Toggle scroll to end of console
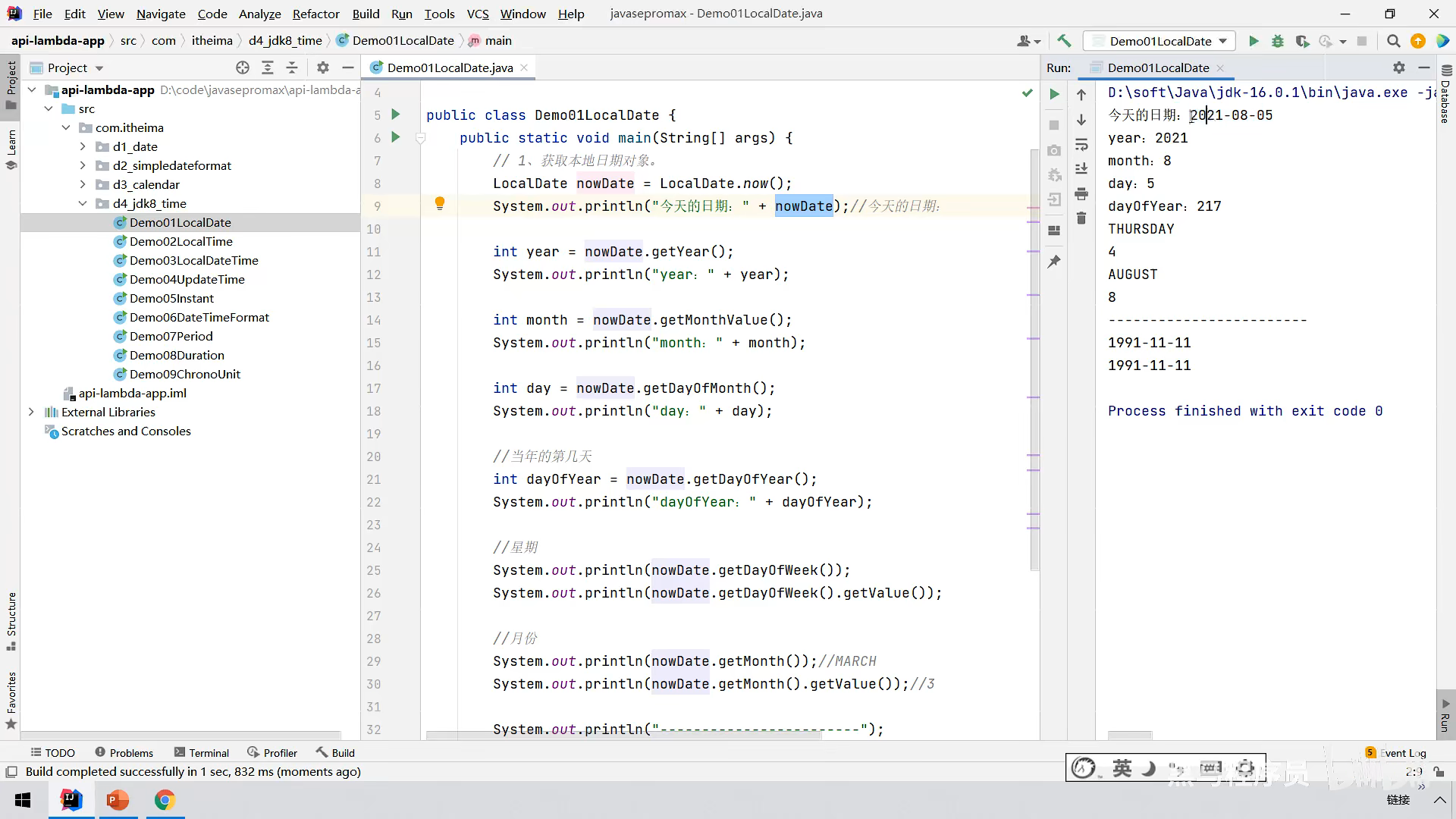This screenshot has width=1456, height=819. (1081, 168)
